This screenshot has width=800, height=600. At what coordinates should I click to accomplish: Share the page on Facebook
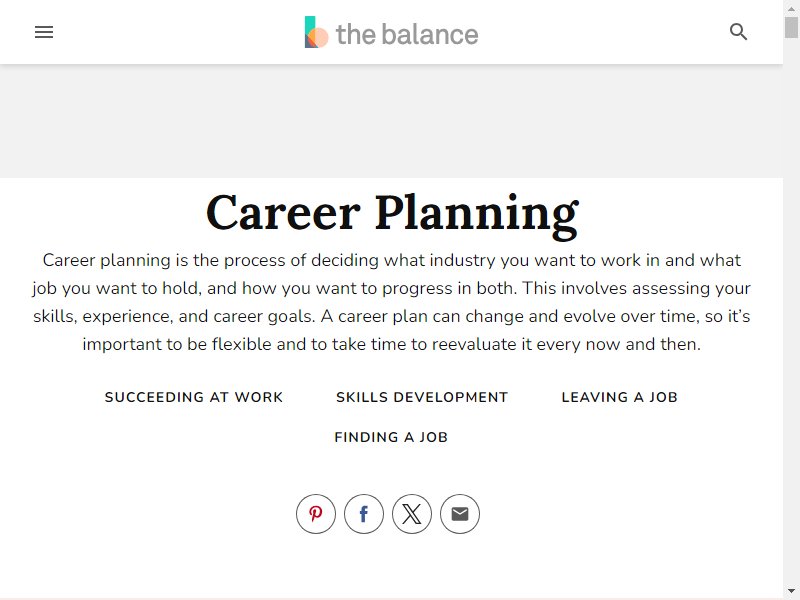364,514
